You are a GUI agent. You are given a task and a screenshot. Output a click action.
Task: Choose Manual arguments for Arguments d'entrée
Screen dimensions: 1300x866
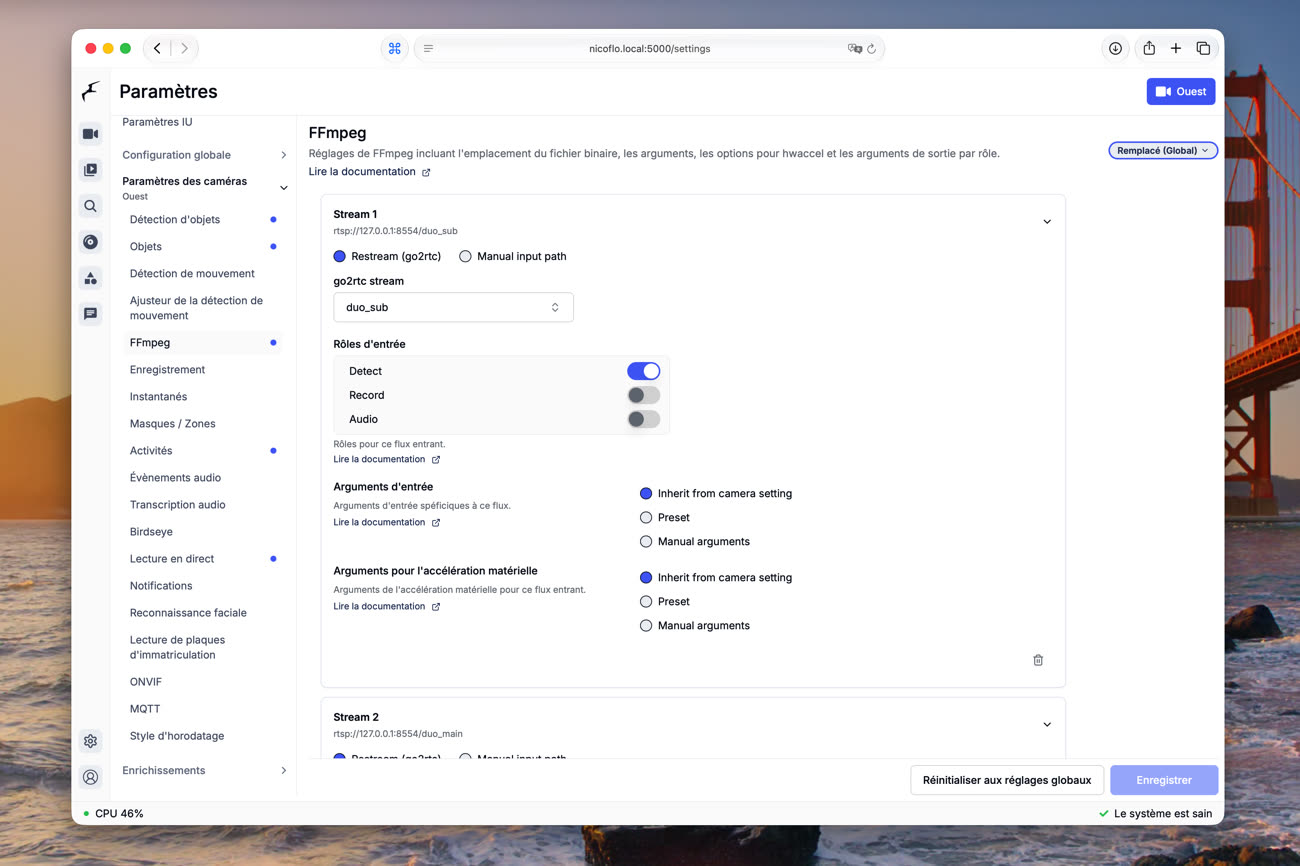pos(646,541)
